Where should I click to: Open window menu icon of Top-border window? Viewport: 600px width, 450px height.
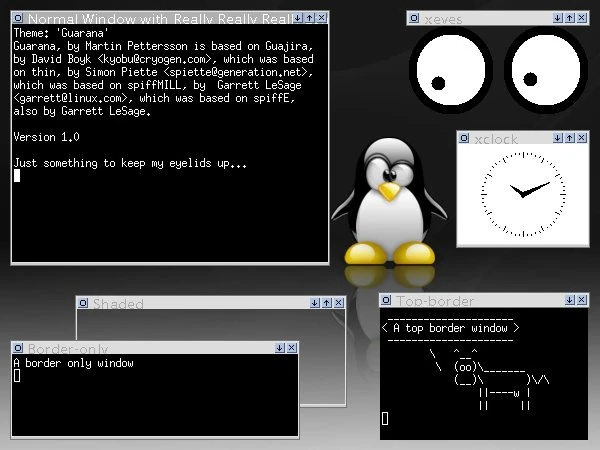pyautogui.click(x=386, y=300)
